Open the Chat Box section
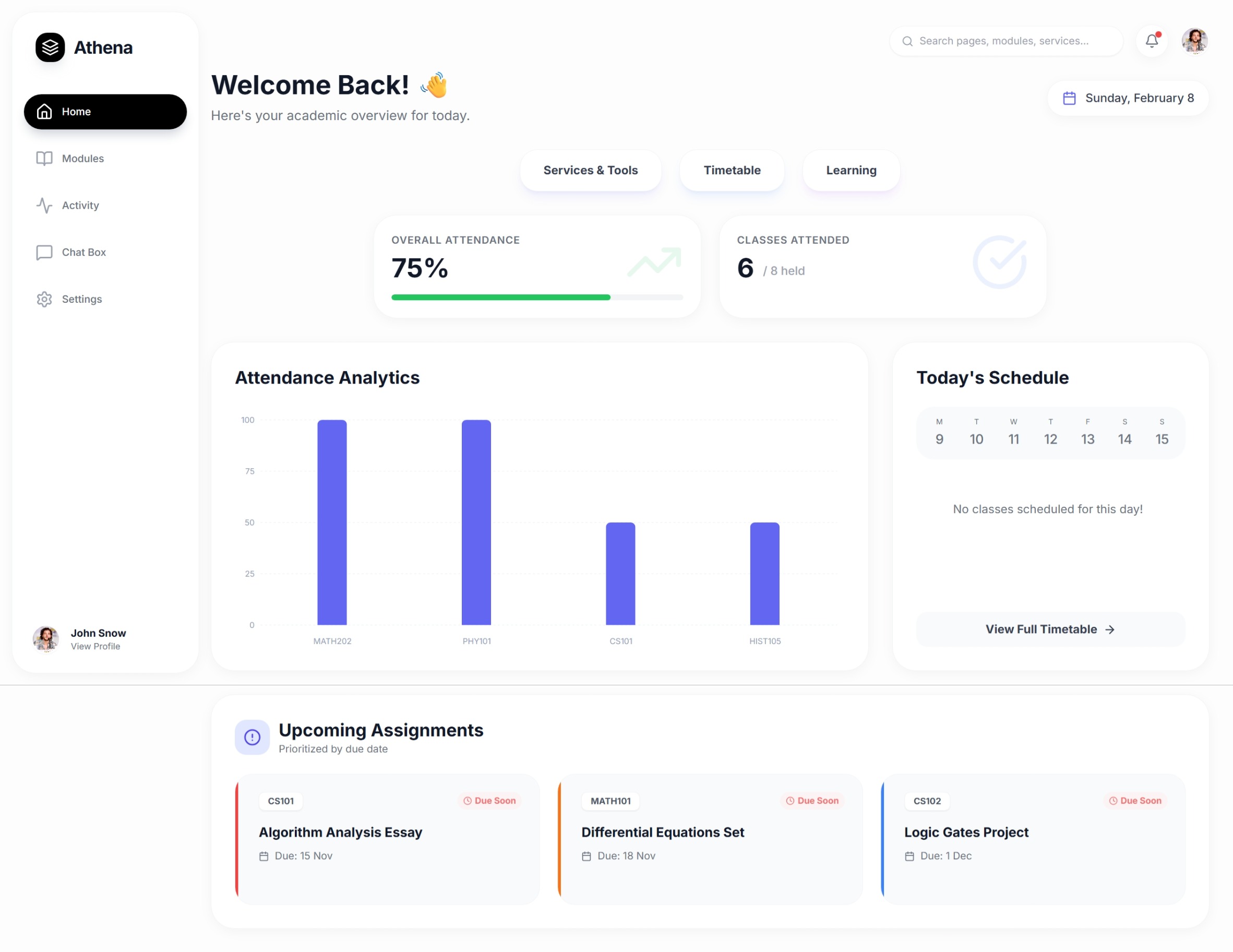This screenshot has width=1233, height=952. 83,253
